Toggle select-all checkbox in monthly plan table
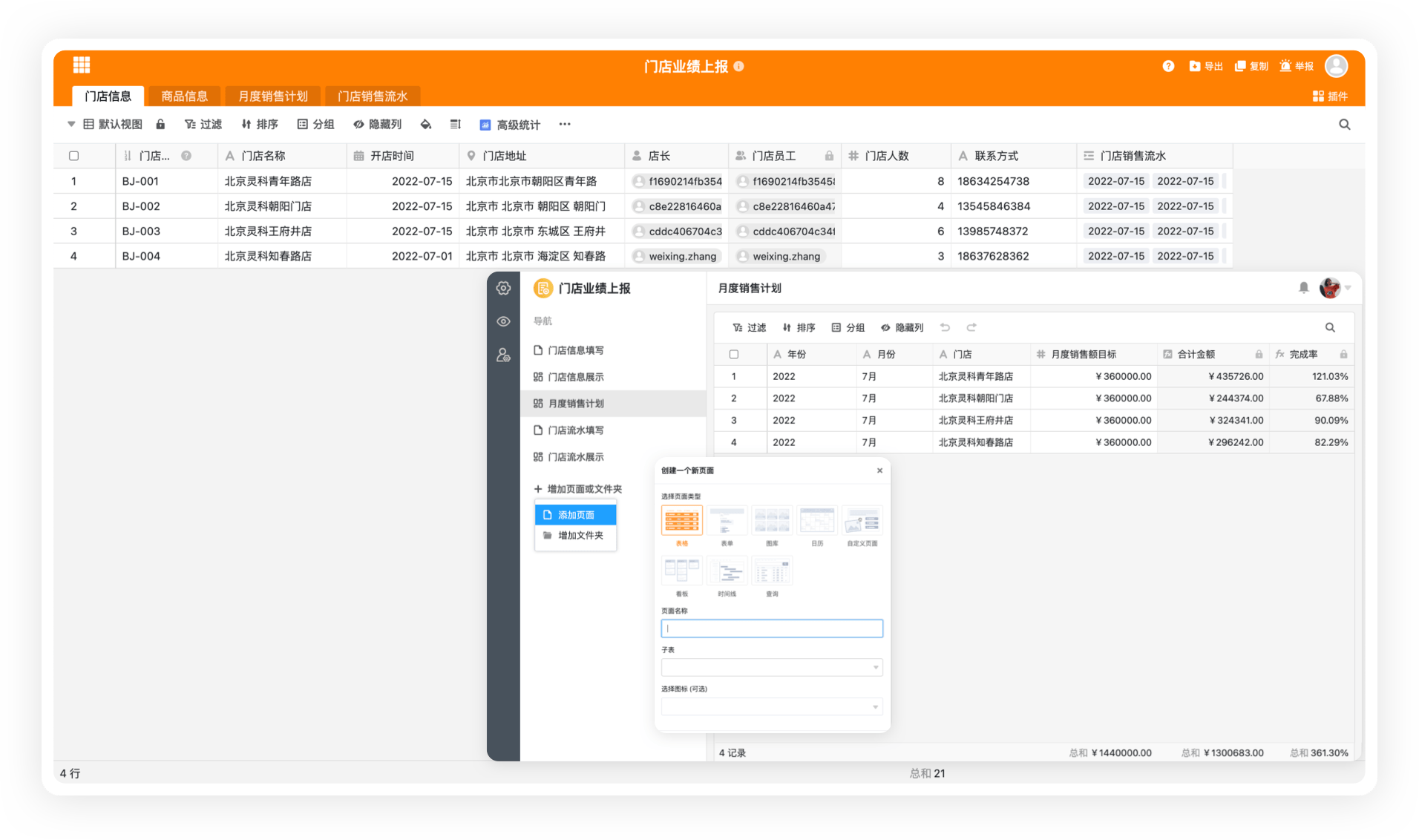The height and width of the screenshot is (840, 1419). click(x=734, y=355)
